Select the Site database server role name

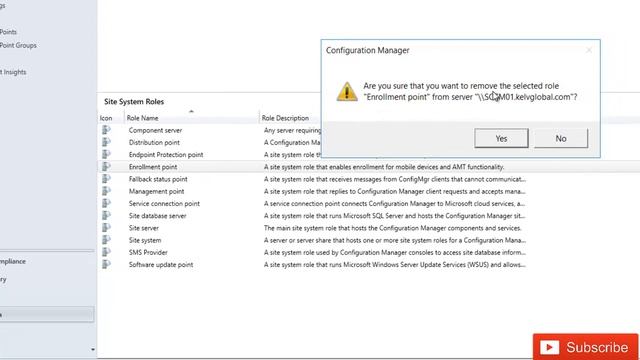pos(158,216)
